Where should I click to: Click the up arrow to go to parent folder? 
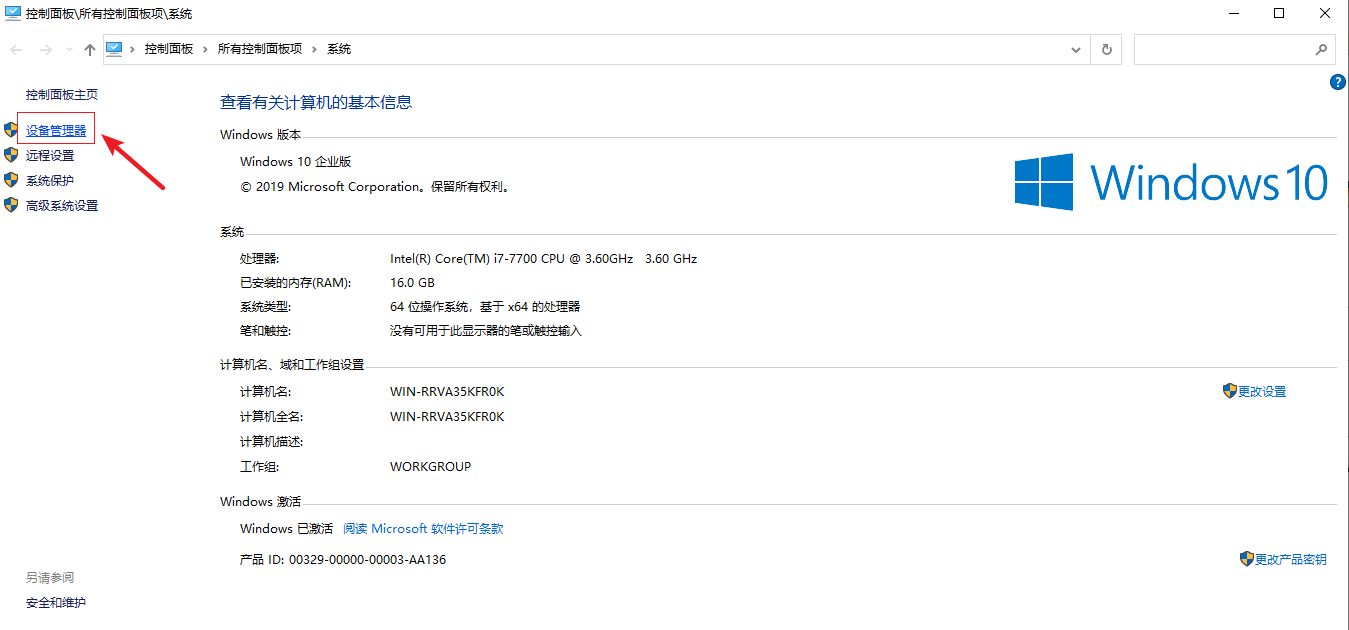click(89, 48)
